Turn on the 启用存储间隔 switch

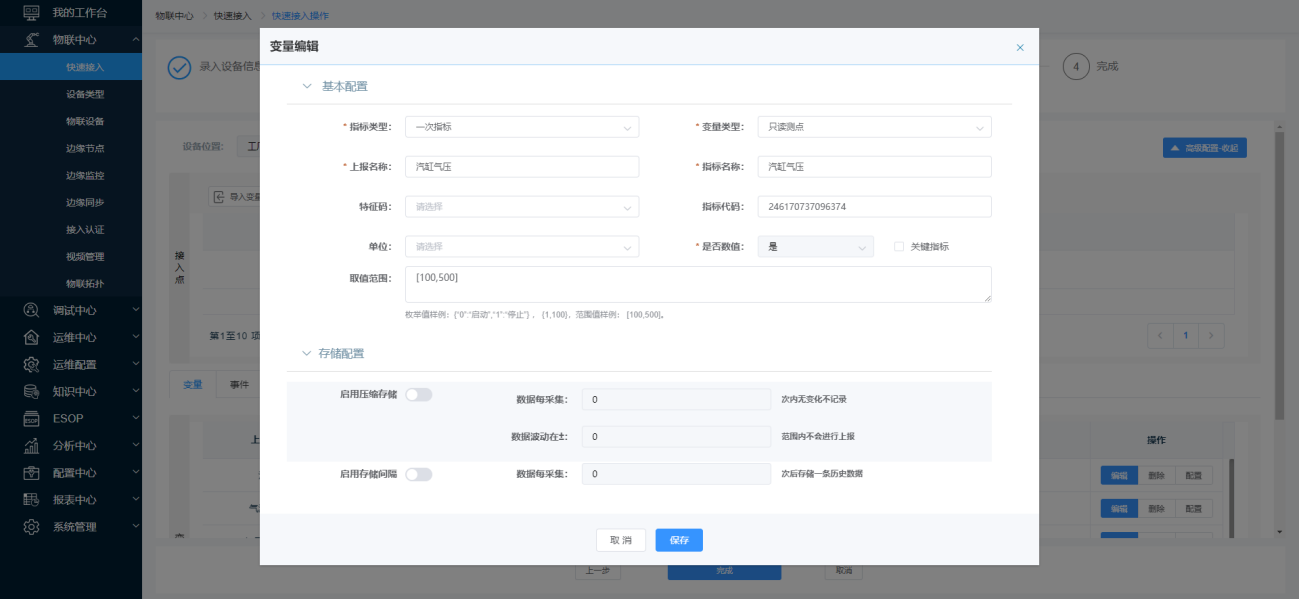click(x=418, y=474)
